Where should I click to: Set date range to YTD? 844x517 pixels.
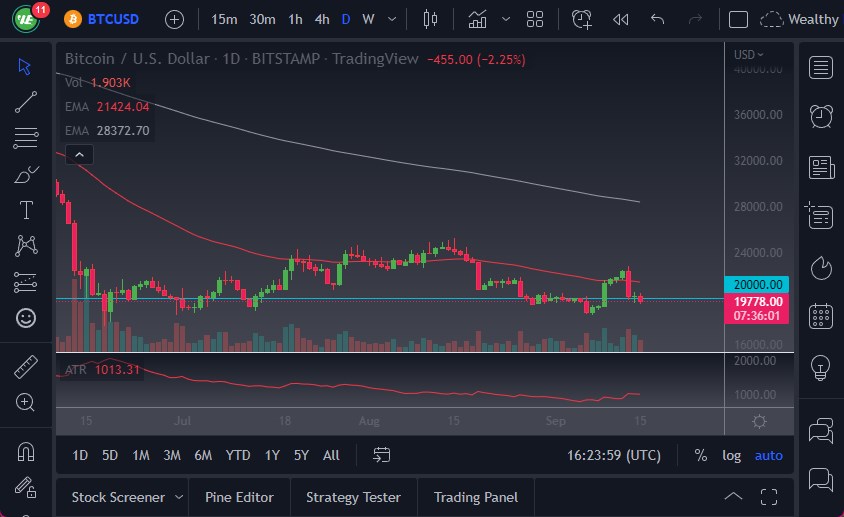point(238,455)
